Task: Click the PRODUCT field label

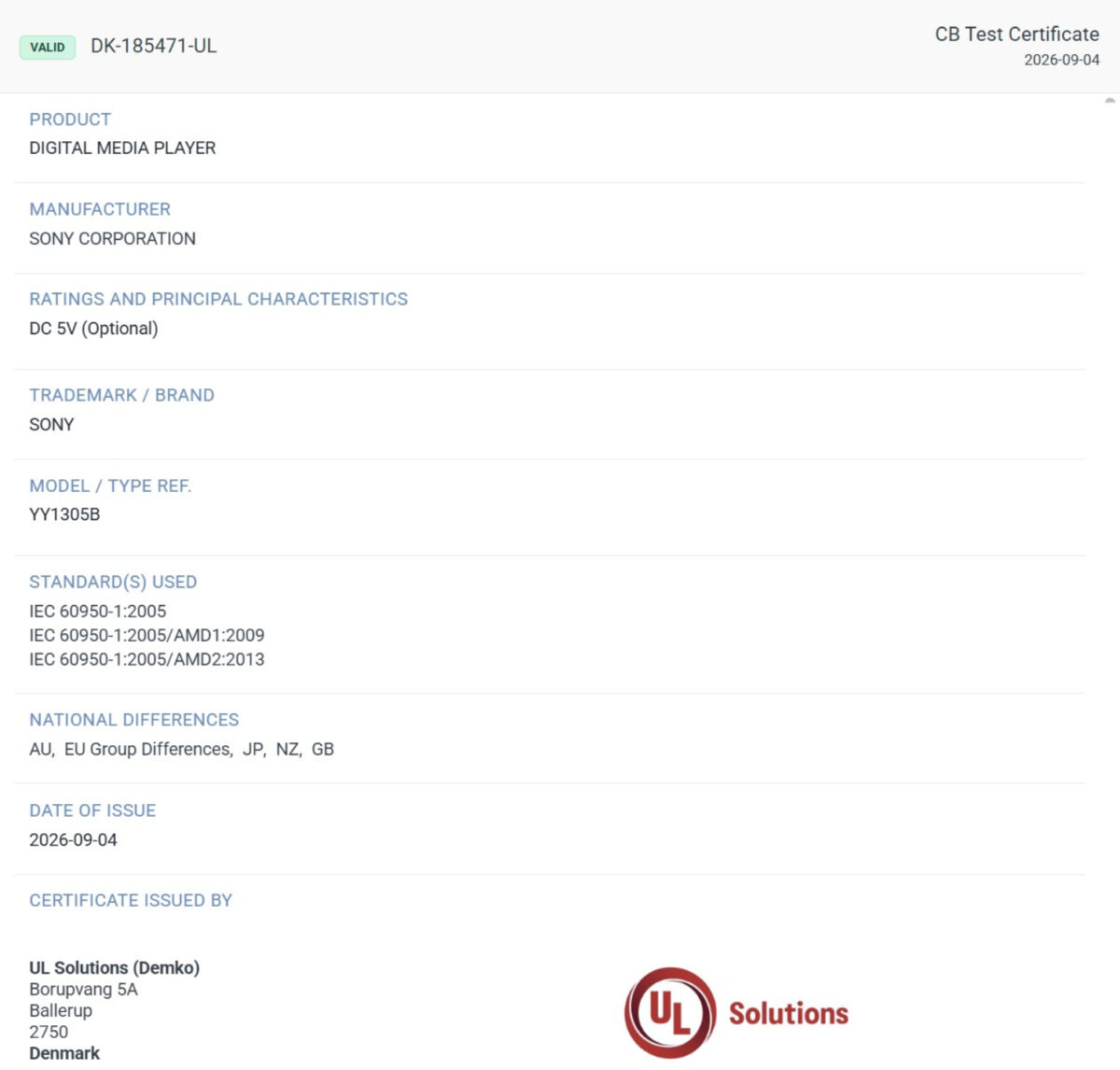Action: [70, 120]
